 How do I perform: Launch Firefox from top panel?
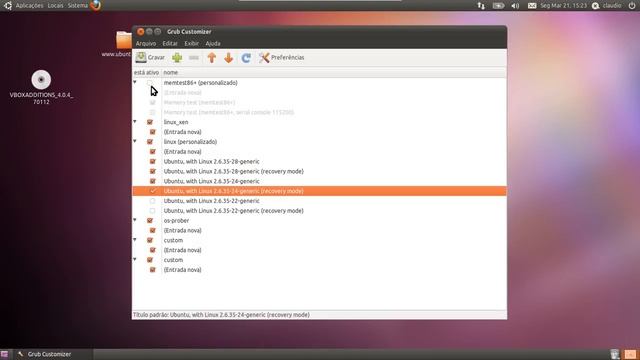pos(96,5)
